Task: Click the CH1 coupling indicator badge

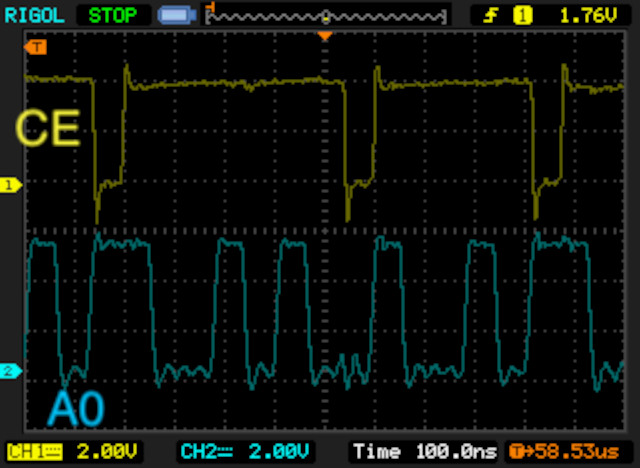Action: click(35, 452)
